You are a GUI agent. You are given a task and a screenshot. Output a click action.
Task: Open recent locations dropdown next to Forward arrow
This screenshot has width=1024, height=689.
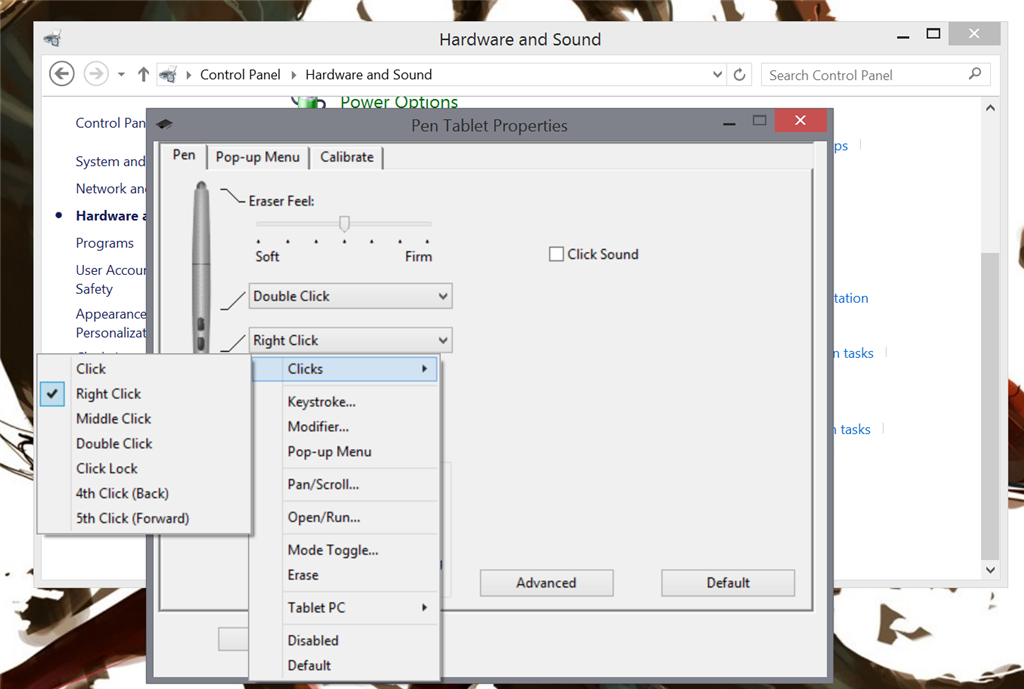(x=121, y=74)
